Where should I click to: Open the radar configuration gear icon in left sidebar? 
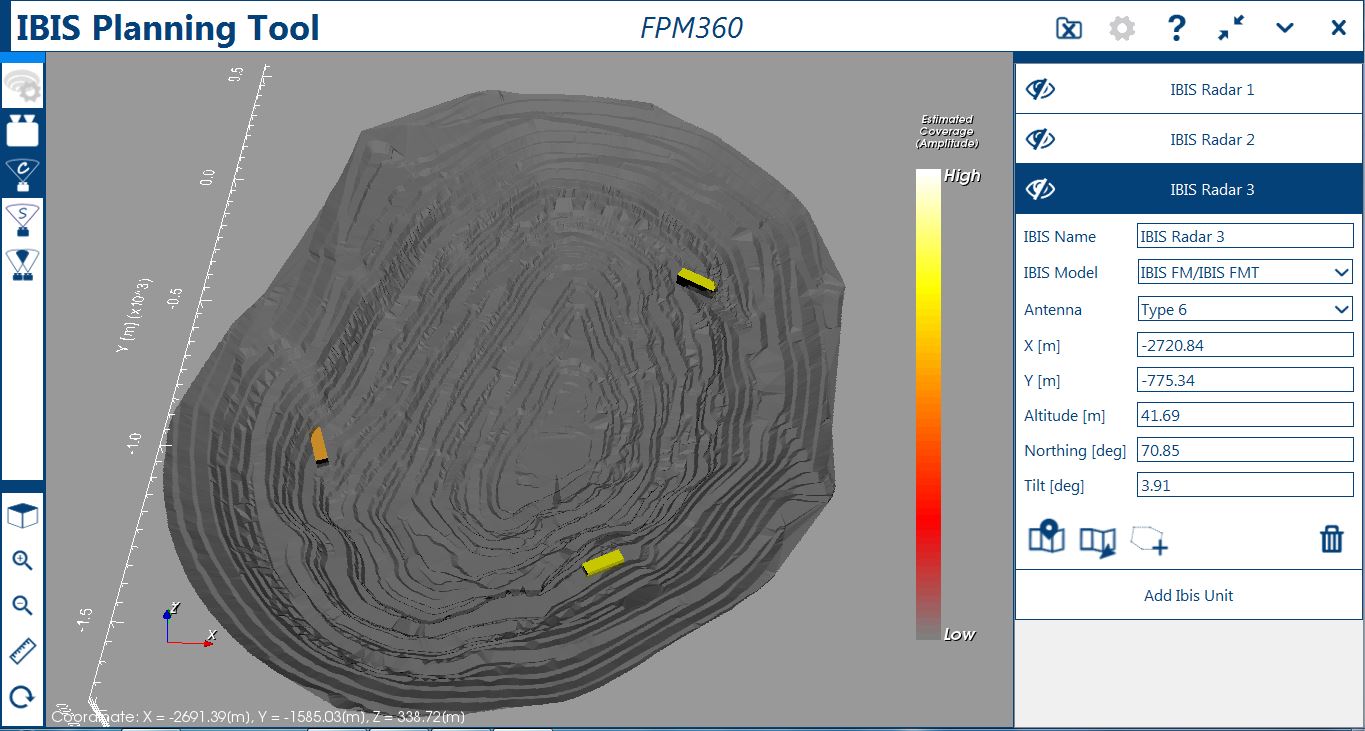pyautogui.click(x=22, y=87)
